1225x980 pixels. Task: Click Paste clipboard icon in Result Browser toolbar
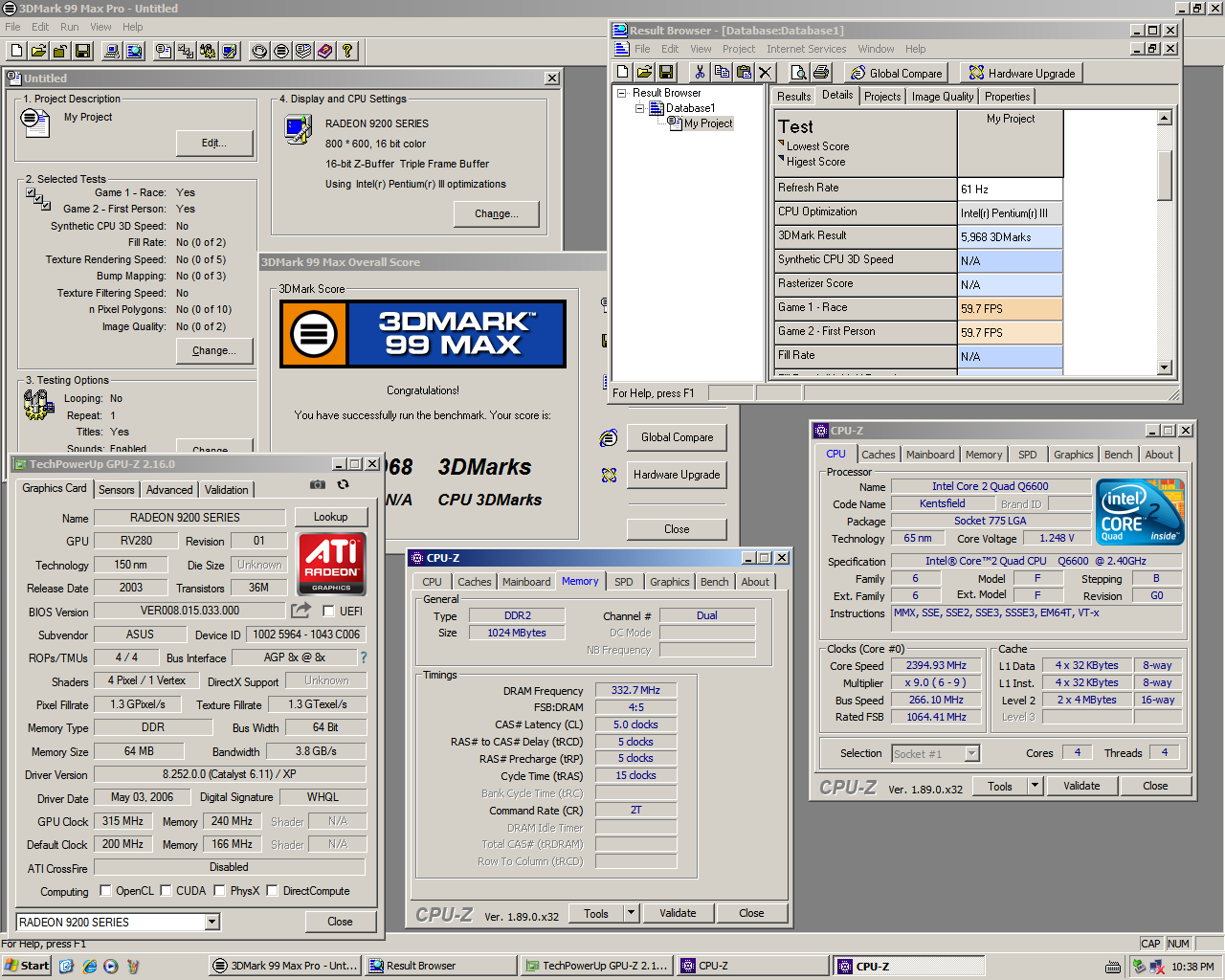tap(744, 72)
